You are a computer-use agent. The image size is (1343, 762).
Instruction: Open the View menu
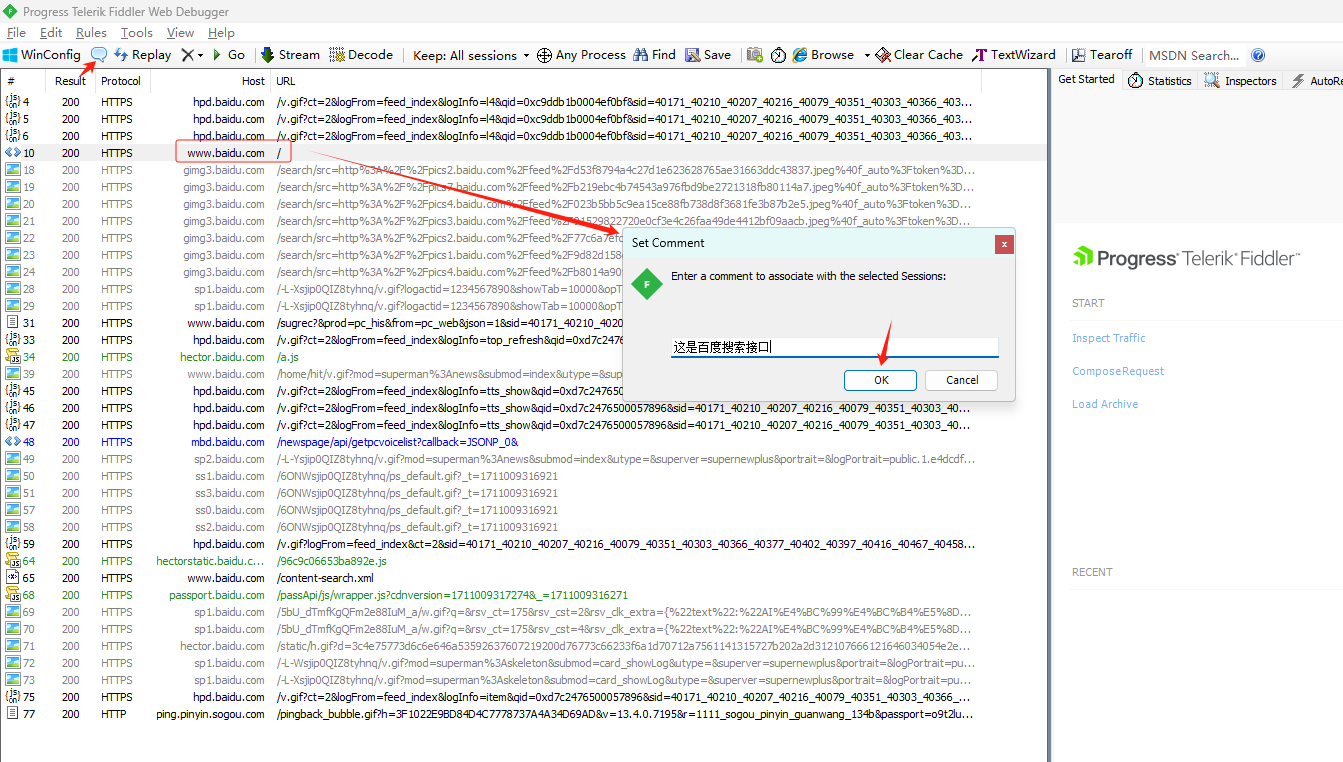pos(180,32)
